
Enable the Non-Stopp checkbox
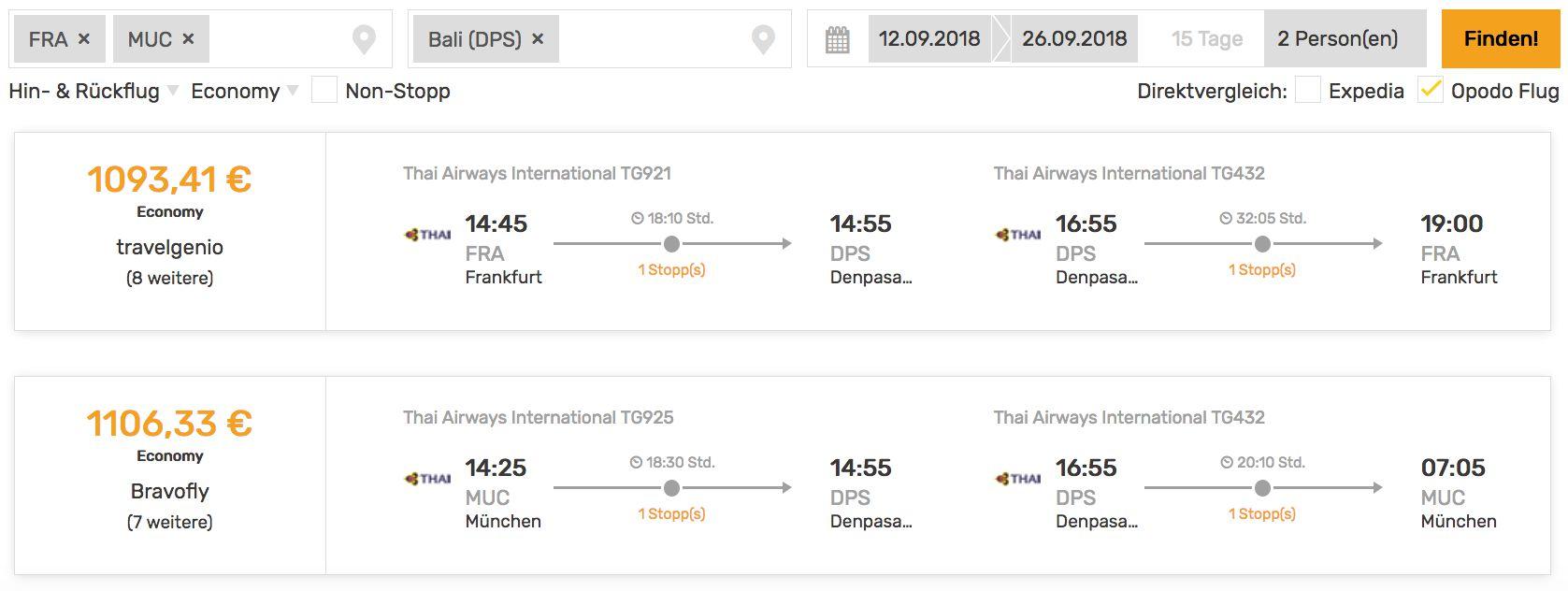point(324,91)
